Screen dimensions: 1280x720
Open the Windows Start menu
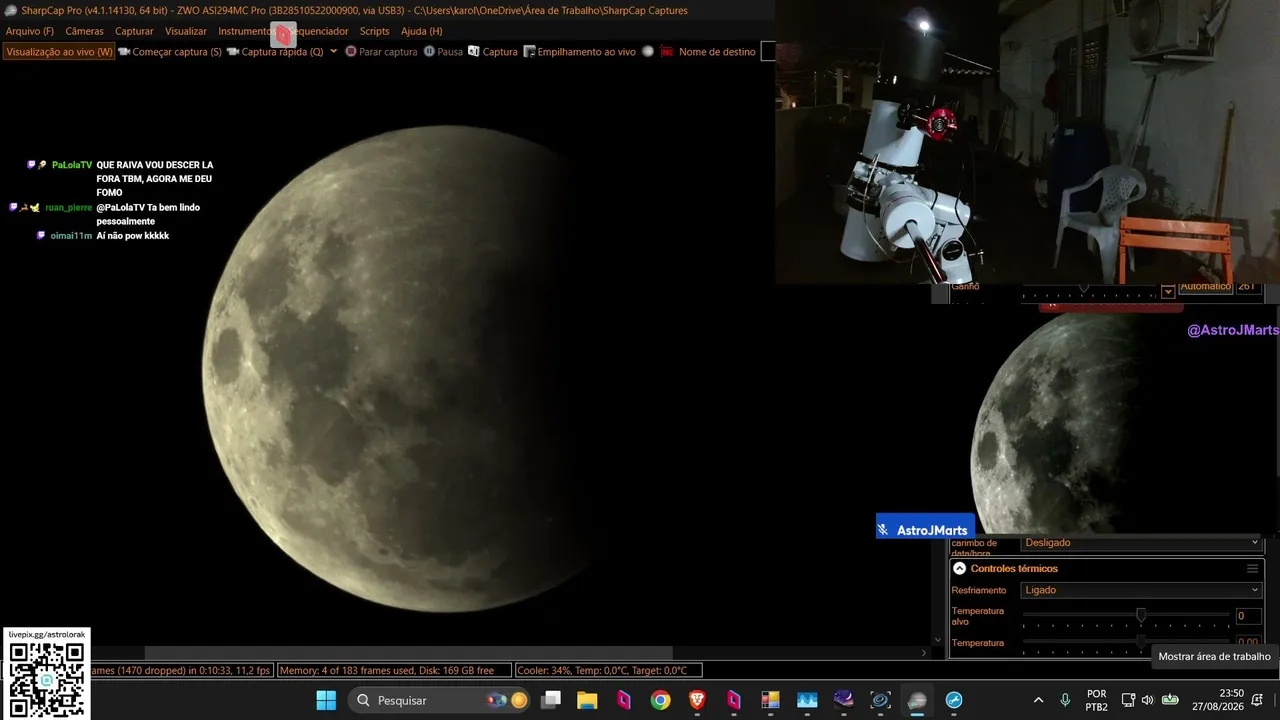tap(326, 700)
